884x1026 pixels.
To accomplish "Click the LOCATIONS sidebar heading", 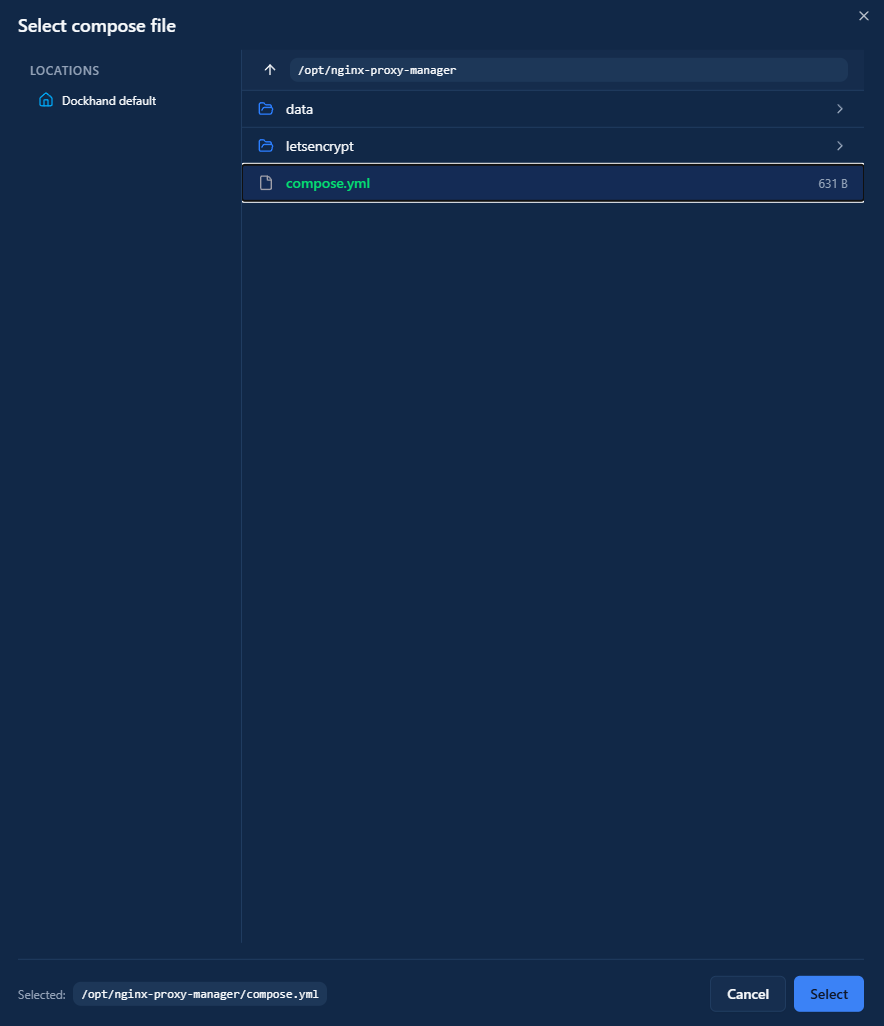I will (64, 71).
